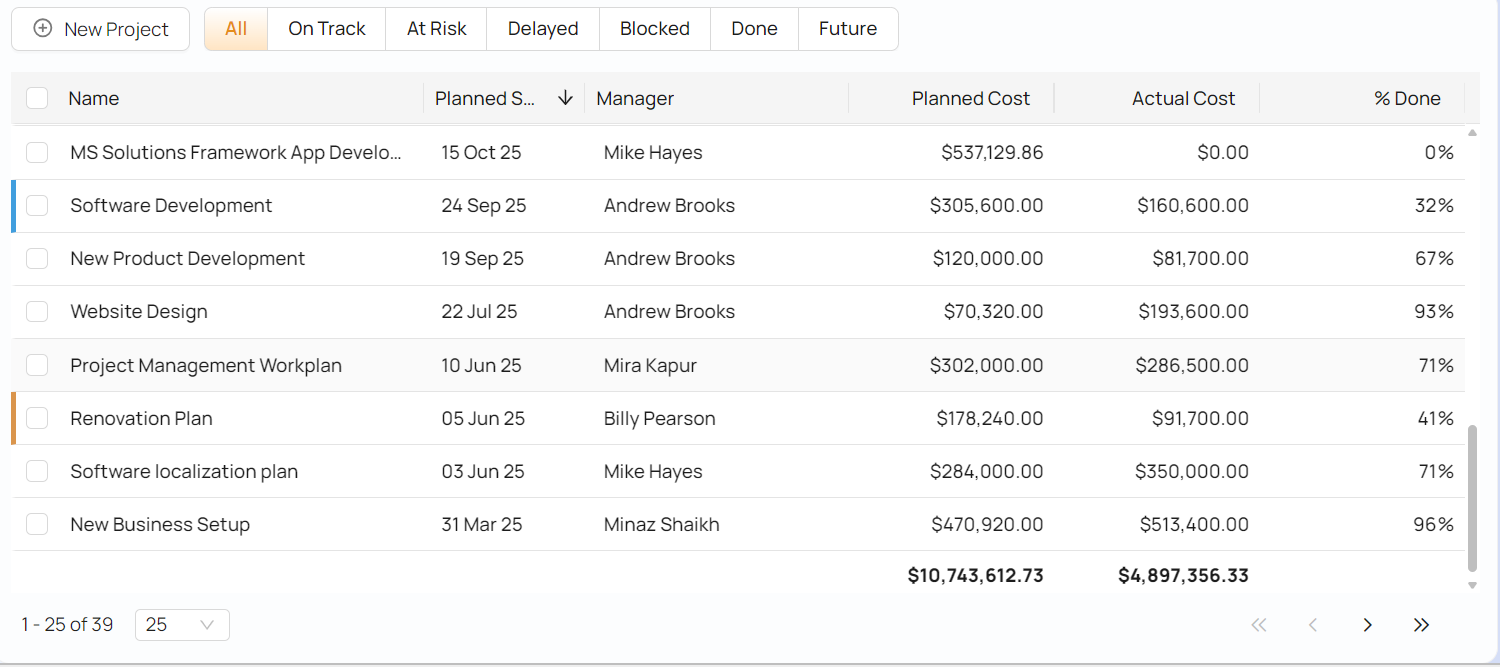Sort by the Planned Cost column header
The image size is (1500, 667).
click(970, 98)
